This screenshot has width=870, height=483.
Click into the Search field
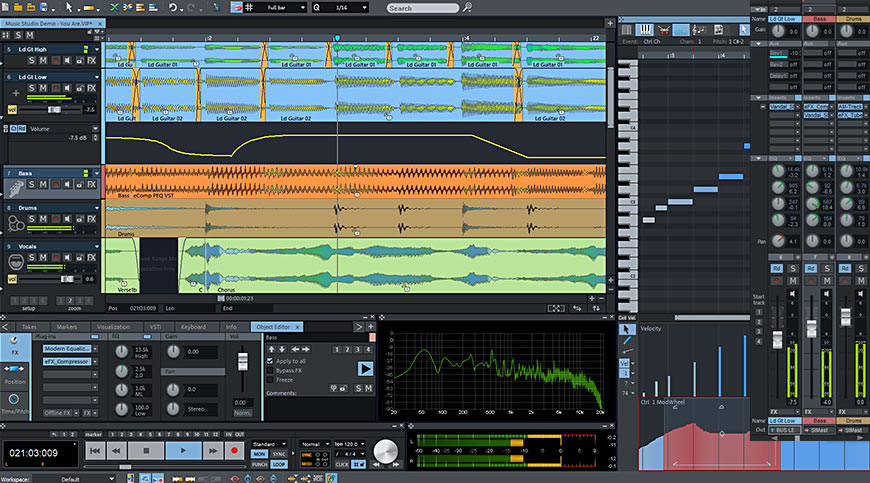coord(423,8)
